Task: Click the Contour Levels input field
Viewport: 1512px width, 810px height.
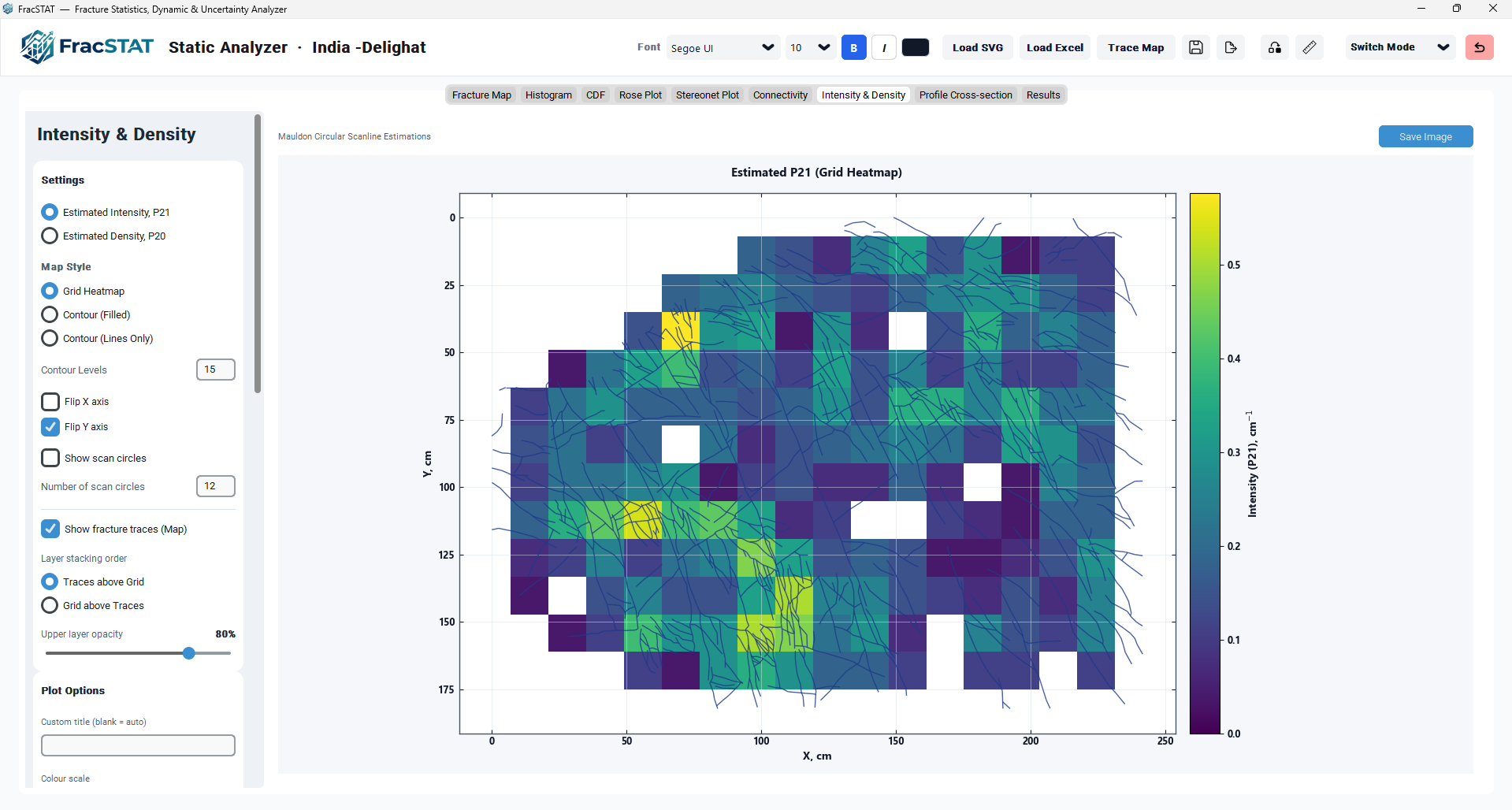Action: (216, 370)
